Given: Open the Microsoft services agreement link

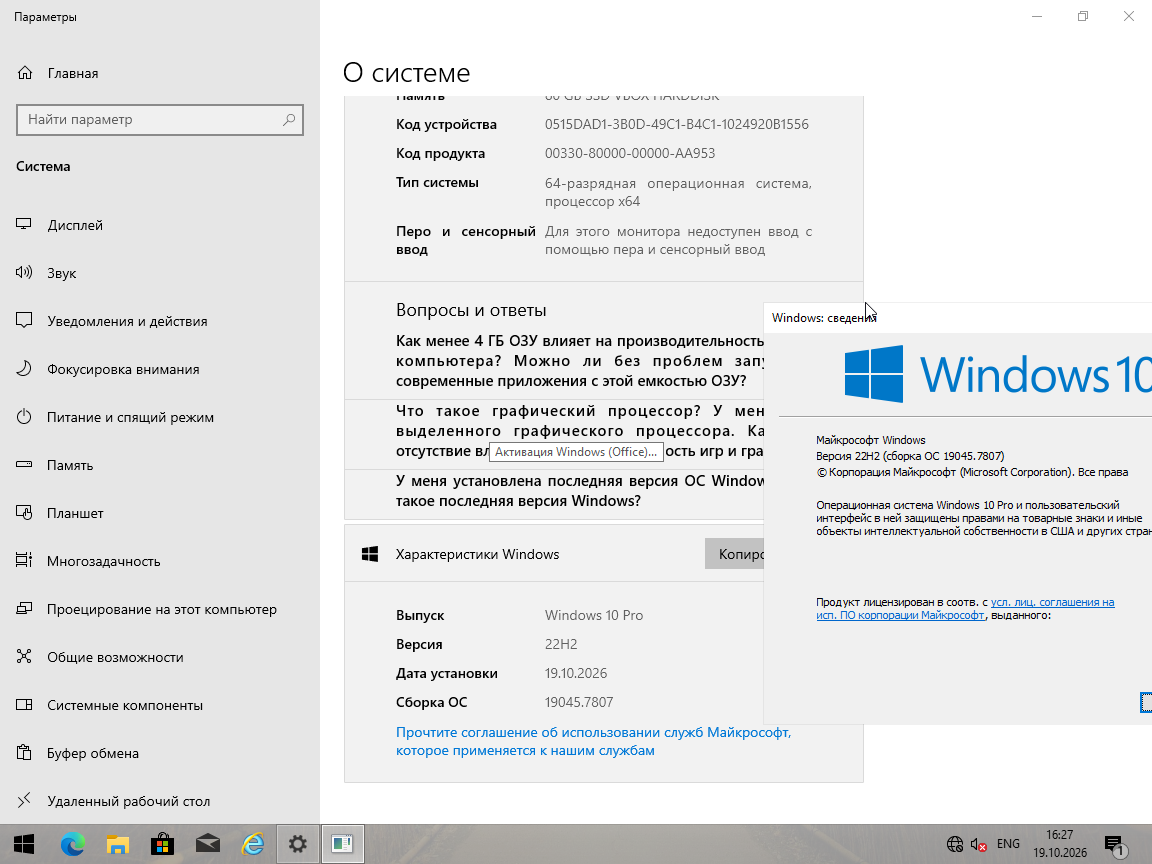Looking at the screenshot, I should click(593, 741).
